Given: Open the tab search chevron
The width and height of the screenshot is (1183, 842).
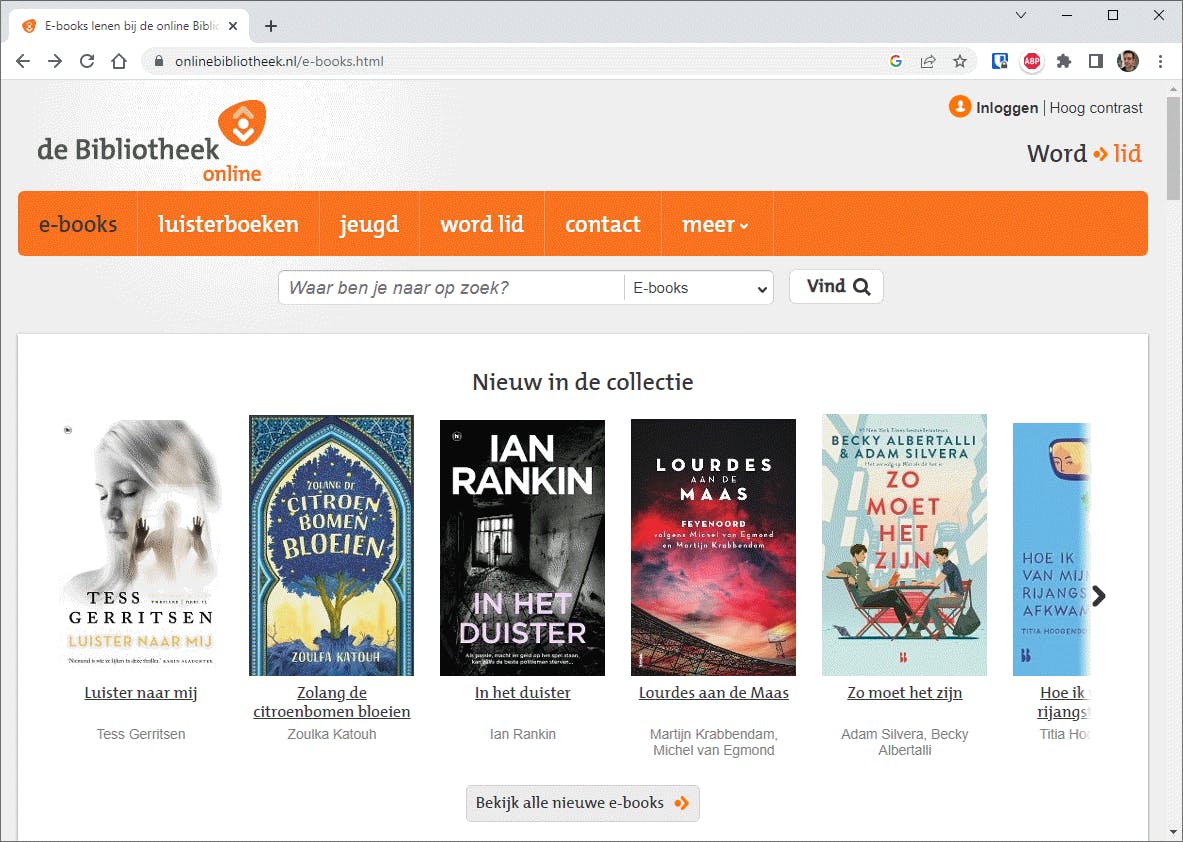Looking at the screenshot, I should (x=1021, y=15).
